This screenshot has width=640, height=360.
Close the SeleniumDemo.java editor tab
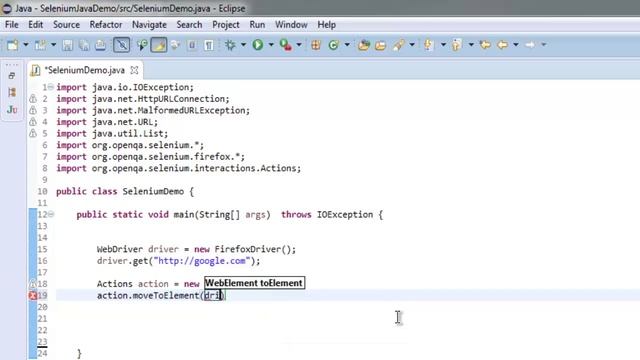[134, 70]
